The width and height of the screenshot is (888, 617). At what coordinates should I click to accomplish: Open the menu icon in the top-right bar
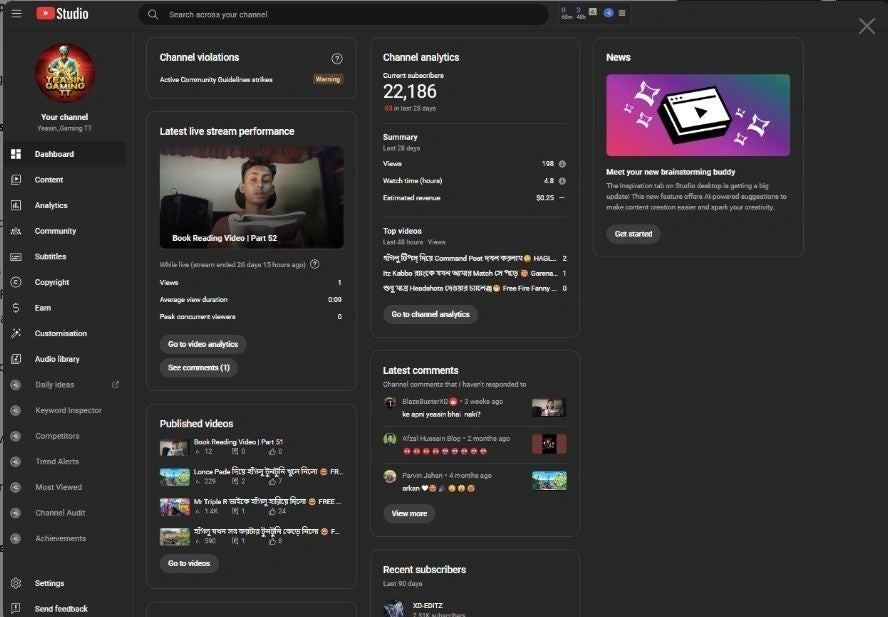tap(622, 13)
